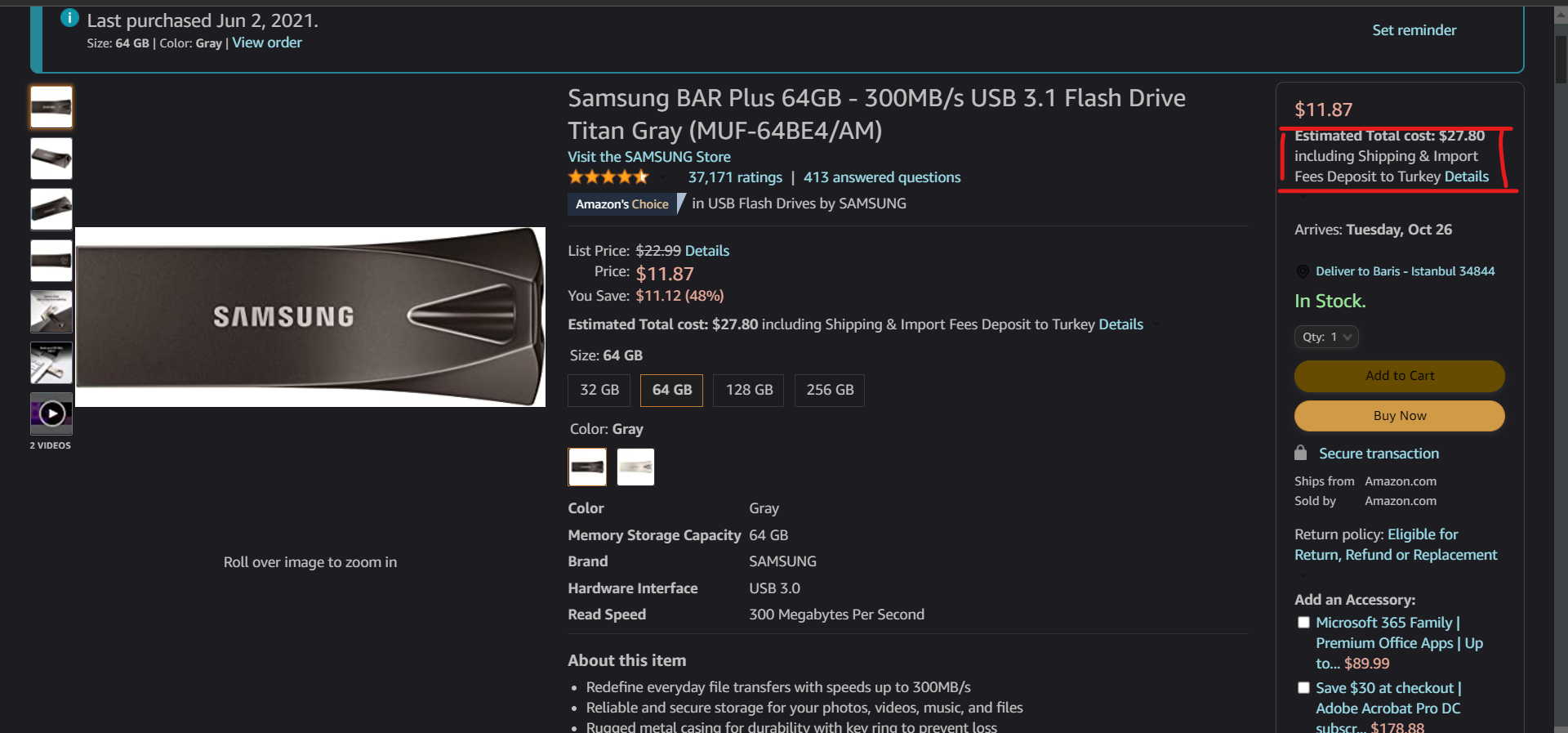Open the Qty quantity dropdown
This screenshot has height=733, width=1568.
(x=1326, y=337)
